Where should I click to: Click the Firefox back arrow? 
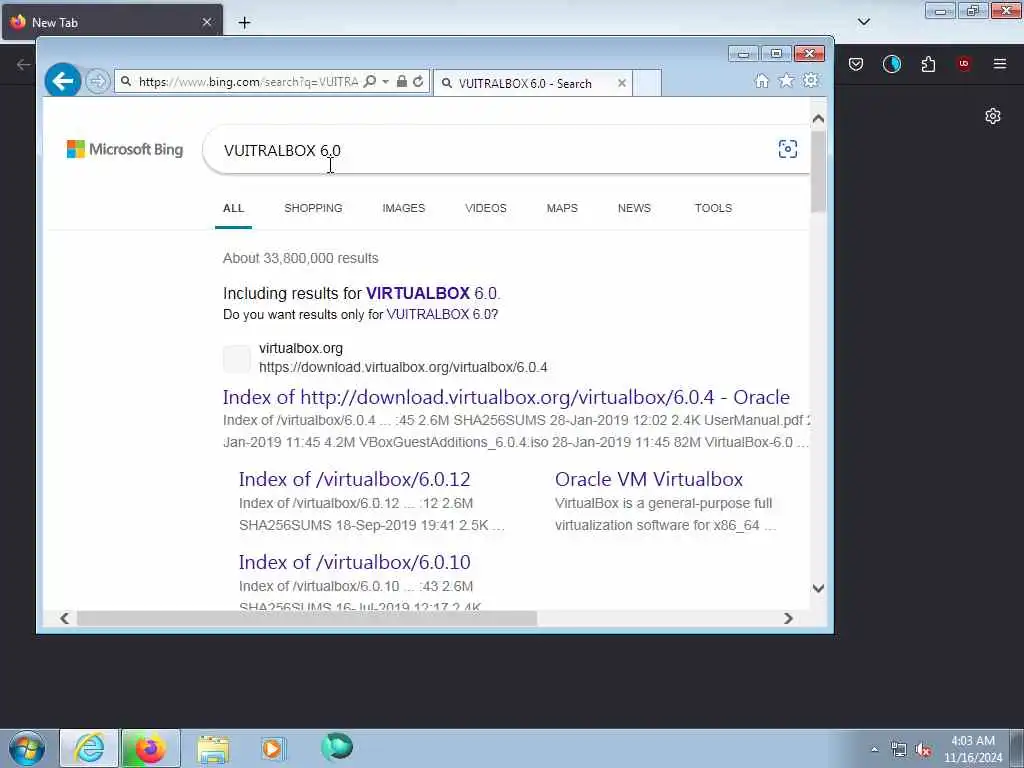pos(24,64)
